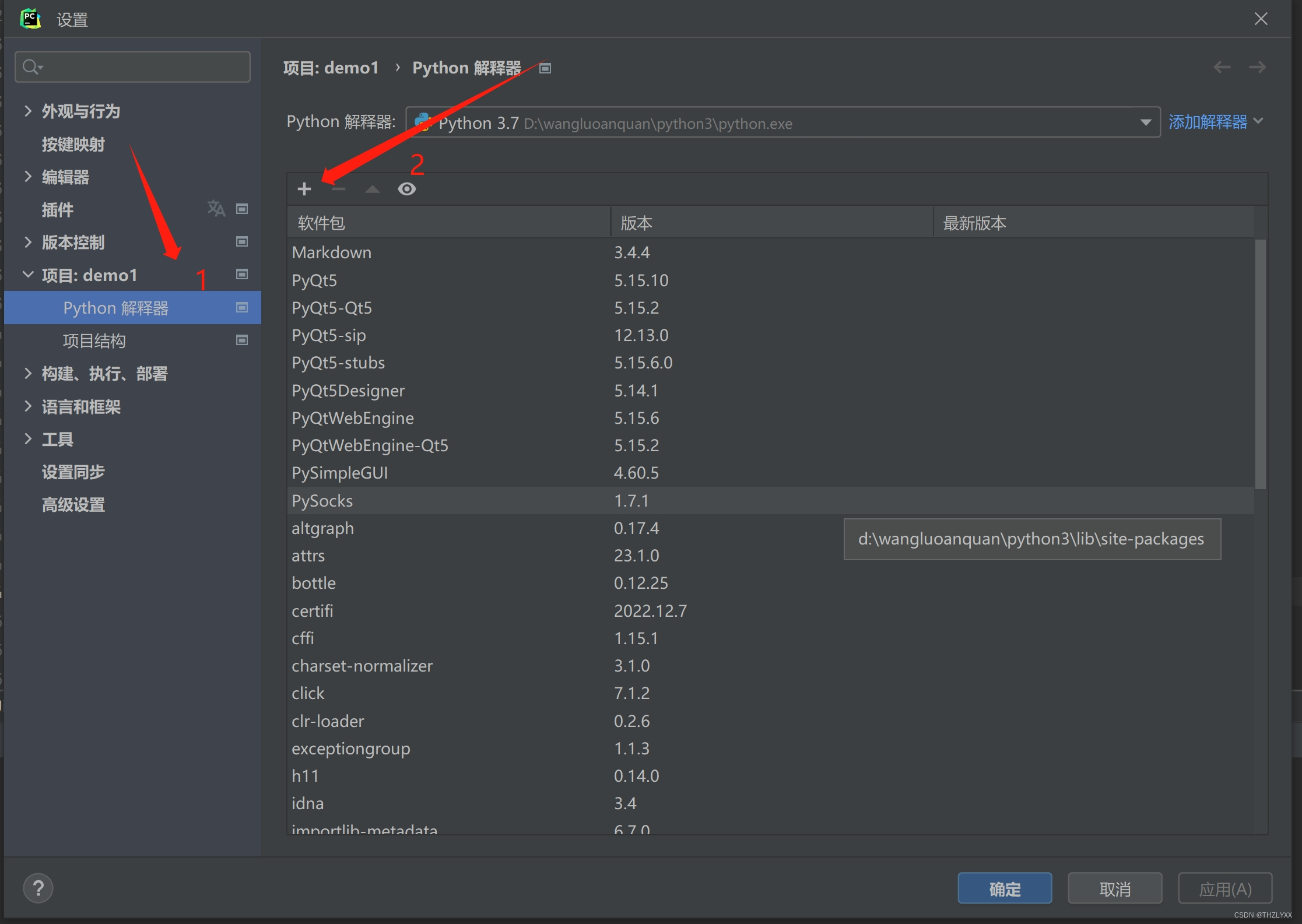
Task: Open 高级设置 page
Action: (73, 504)
